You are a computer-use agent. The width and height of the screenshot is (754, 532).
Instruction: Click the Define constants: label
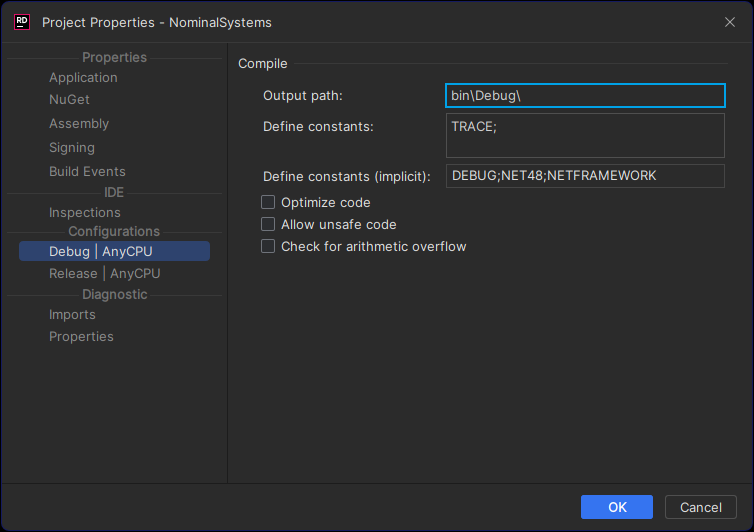[318, 127]
